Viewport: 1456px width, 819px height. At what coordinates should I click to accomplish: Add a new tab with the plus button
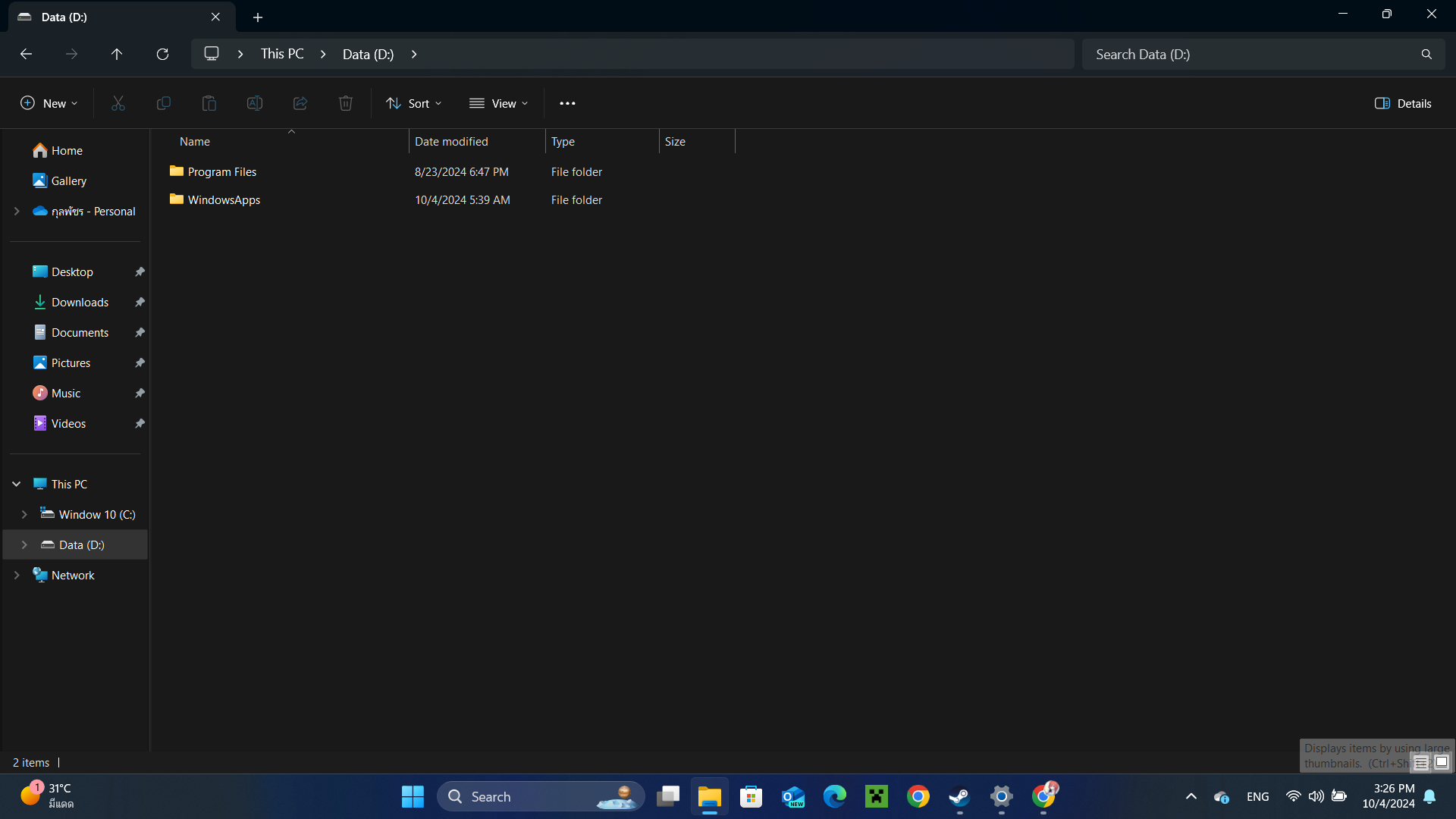pos(258,17)
